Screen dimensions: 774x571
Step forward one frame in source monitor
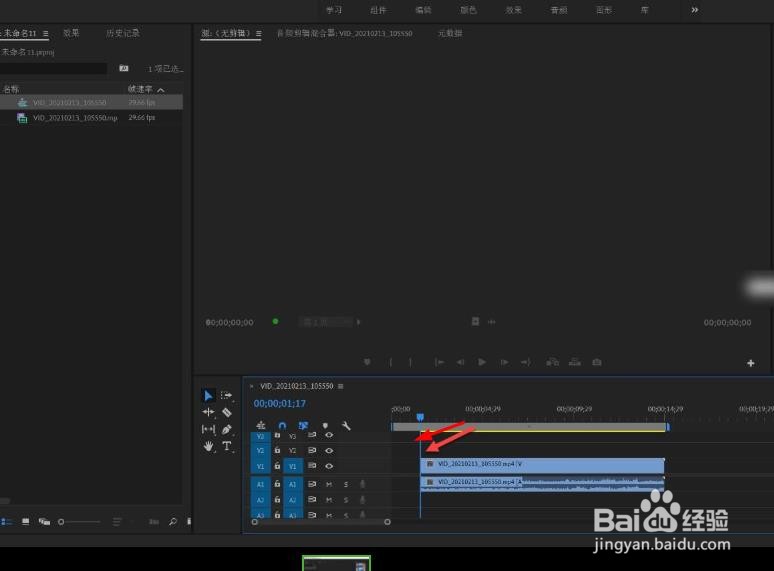pyautogui.click(x=504, y=362)
